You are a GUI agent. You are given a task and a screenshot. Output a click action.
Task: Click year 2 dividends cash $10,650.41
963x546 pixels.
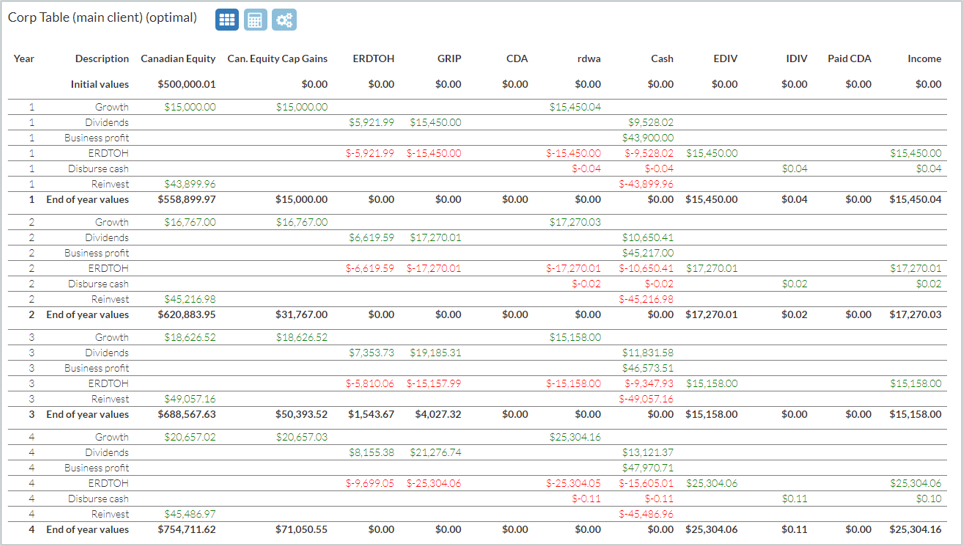pos(648,238)
